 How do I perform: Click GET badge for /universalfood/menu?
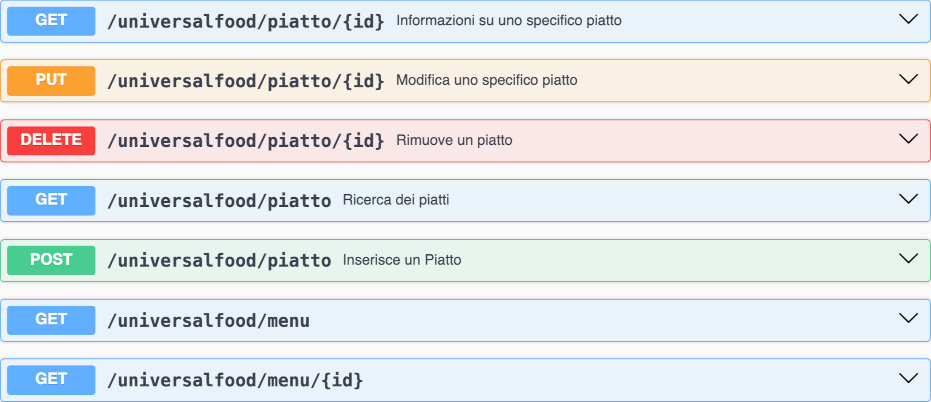51,320
